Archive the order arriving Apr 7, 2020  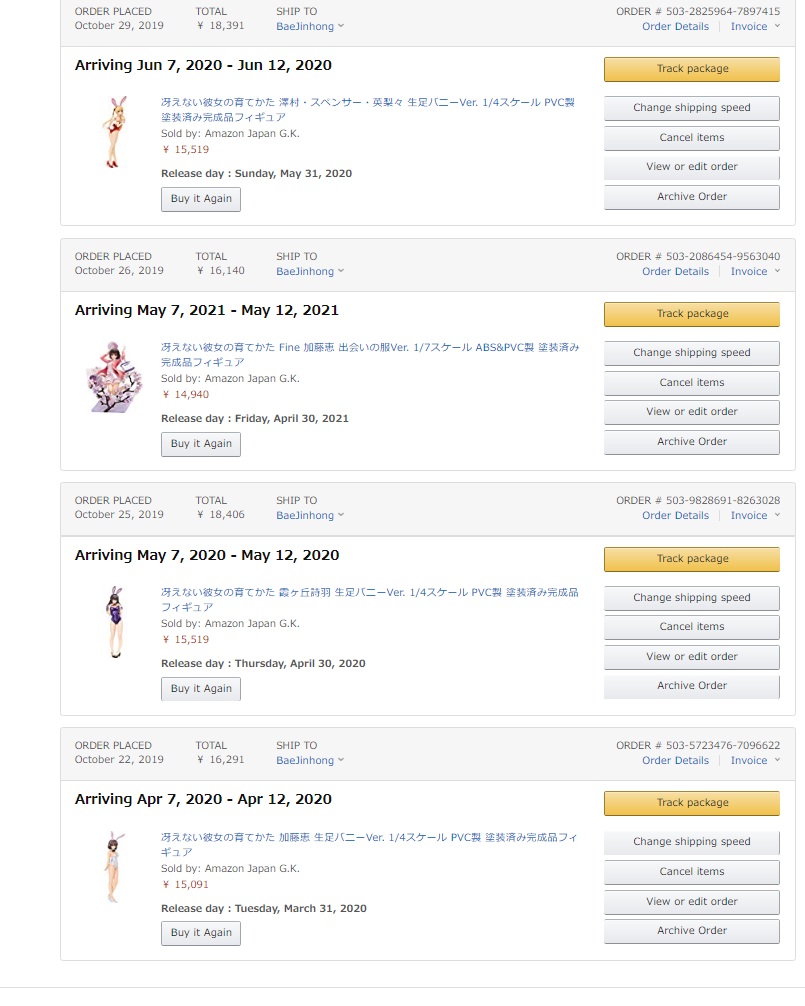coord(692,931)
